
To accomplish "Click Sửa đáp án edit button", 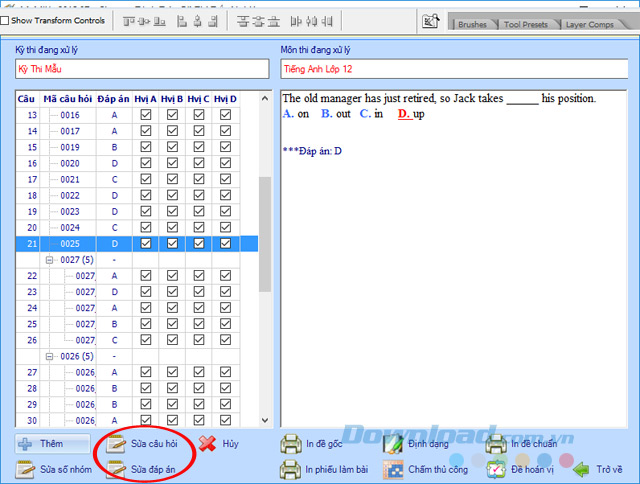I will tap(142, 469).
